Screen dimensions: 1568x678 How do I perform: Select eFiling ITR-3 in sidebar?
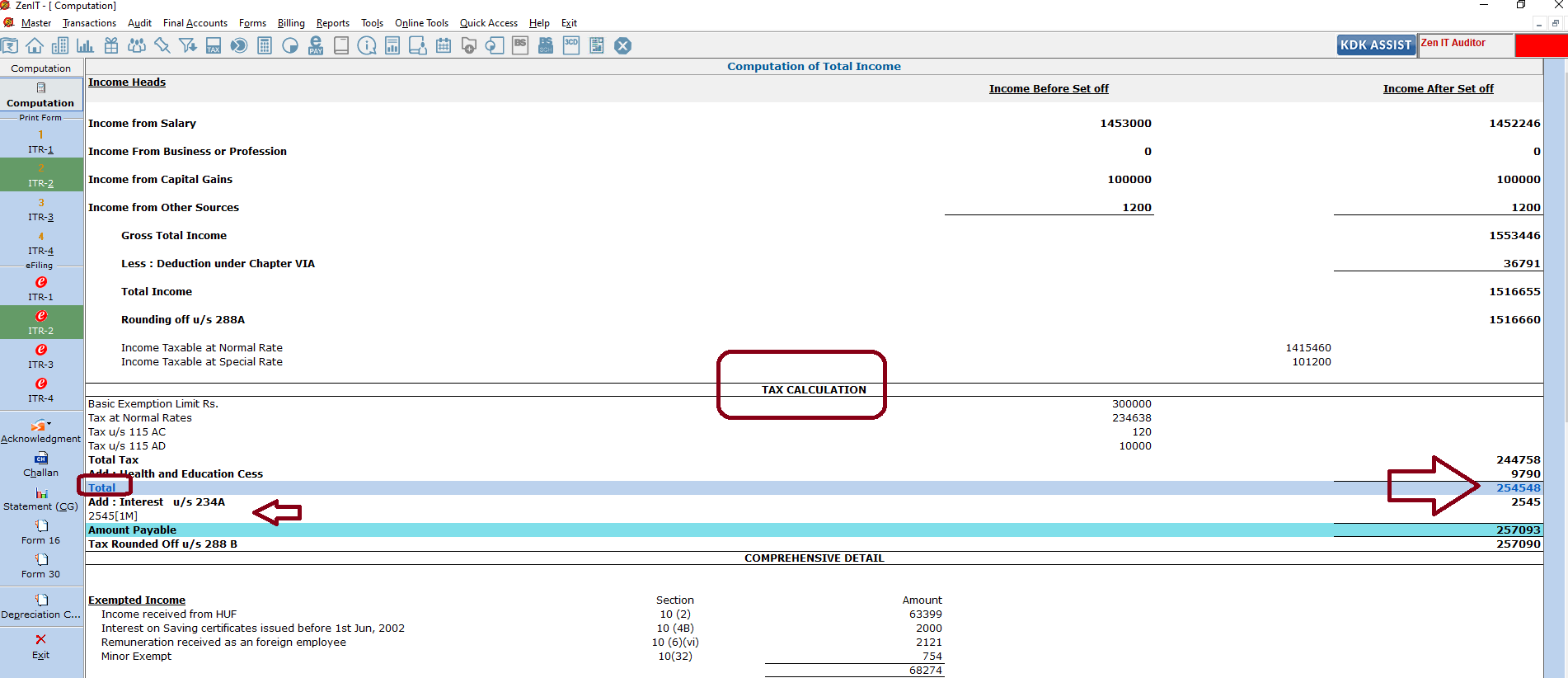tap(41, 355)
